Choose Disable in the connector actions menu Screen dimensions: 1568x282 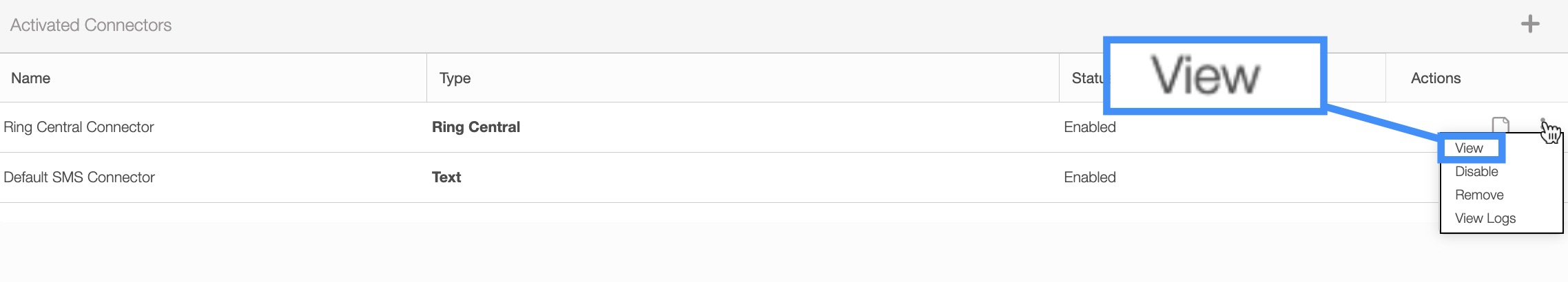click(1476, 172)
